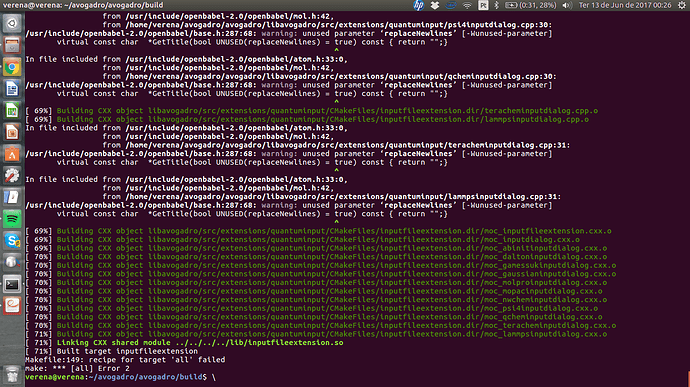Click the moc_mopacinputdialog.cxx.o build line
690x387 pixels.
pyautogui.click(x=314, y=291)
